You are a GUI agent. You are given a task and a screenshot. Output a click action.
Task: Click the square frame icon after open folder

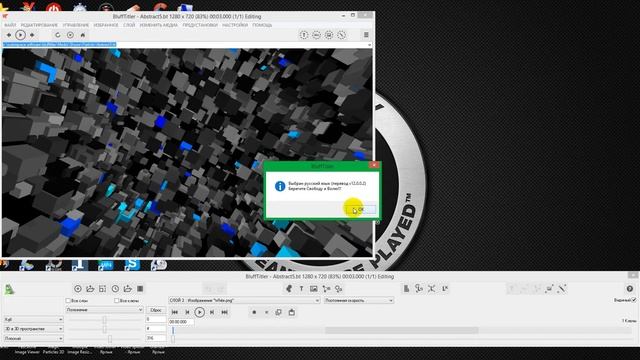[102, 289]
